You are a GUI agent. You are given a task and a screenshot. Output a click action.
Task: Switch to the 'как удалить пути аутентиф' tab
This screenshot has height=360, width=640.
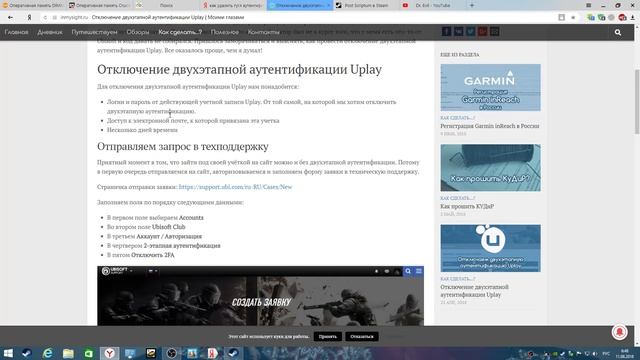(x=233, y=5)
